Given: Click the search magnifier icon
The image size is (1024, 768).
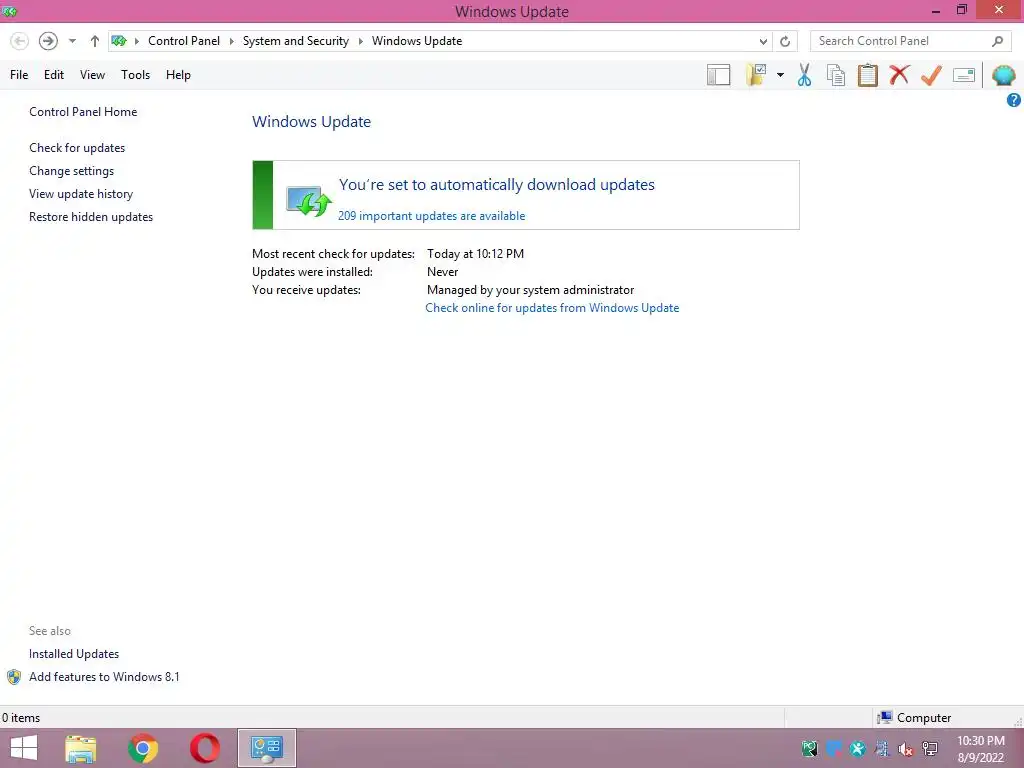Looking at the screenshot, I should (x=997, y=41).
